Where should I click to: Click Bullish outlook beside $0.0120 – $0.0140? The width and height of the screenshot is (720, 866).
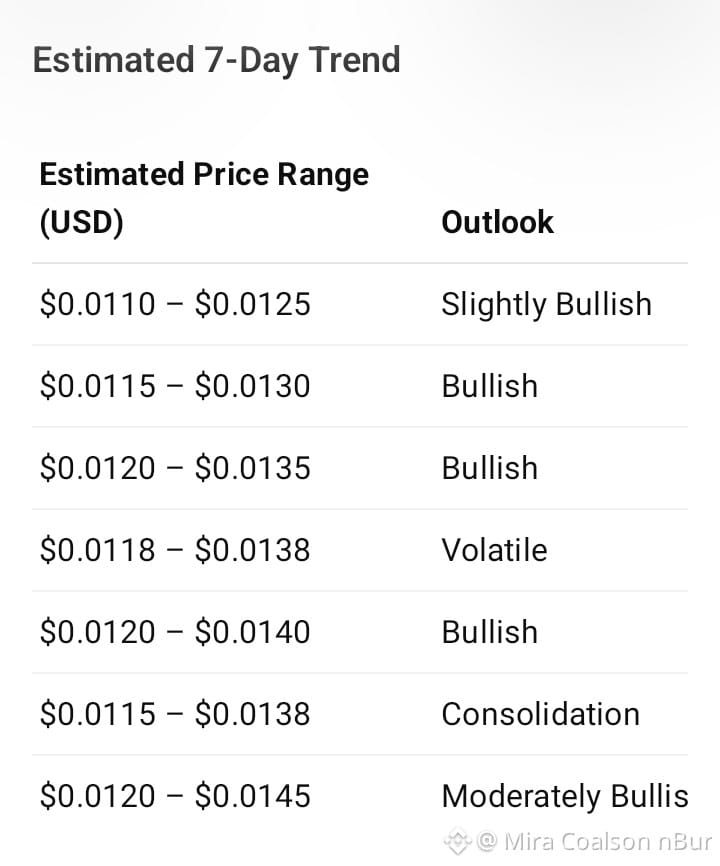pyautogui.click(x=490, y=632)
